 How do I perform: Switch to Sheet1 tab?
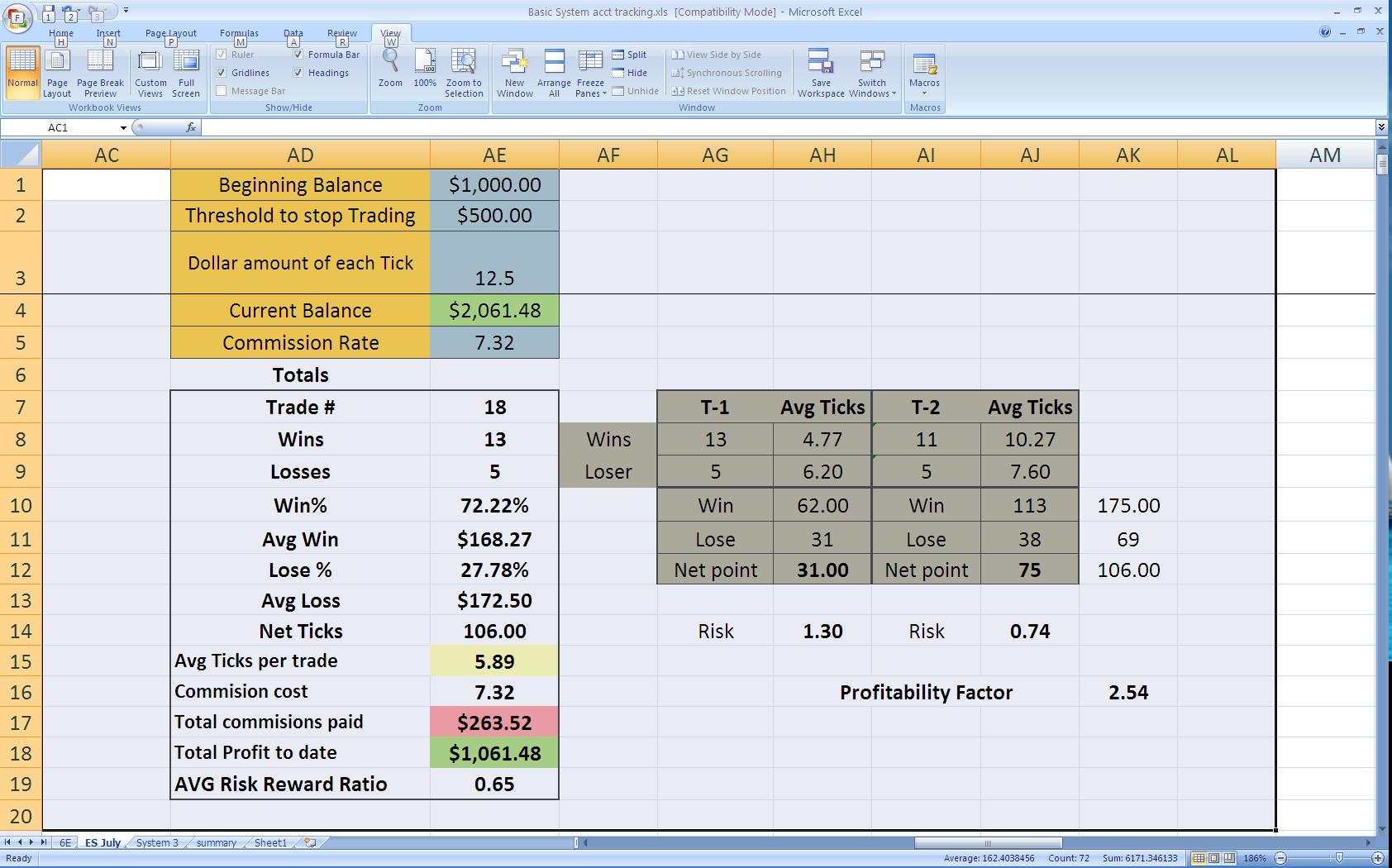[x=270, y=842]
